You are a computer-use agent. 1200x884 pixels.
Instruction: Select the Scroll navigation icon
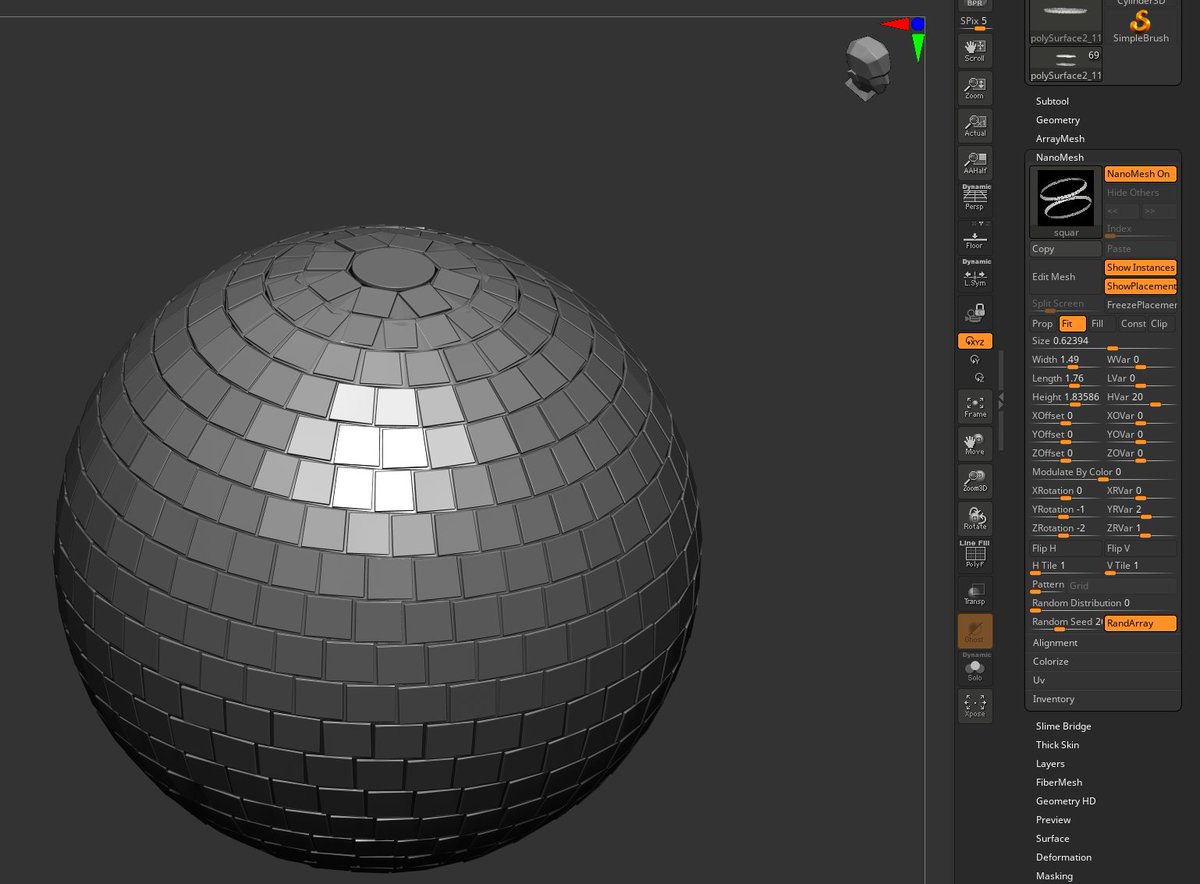coord(974,50)
